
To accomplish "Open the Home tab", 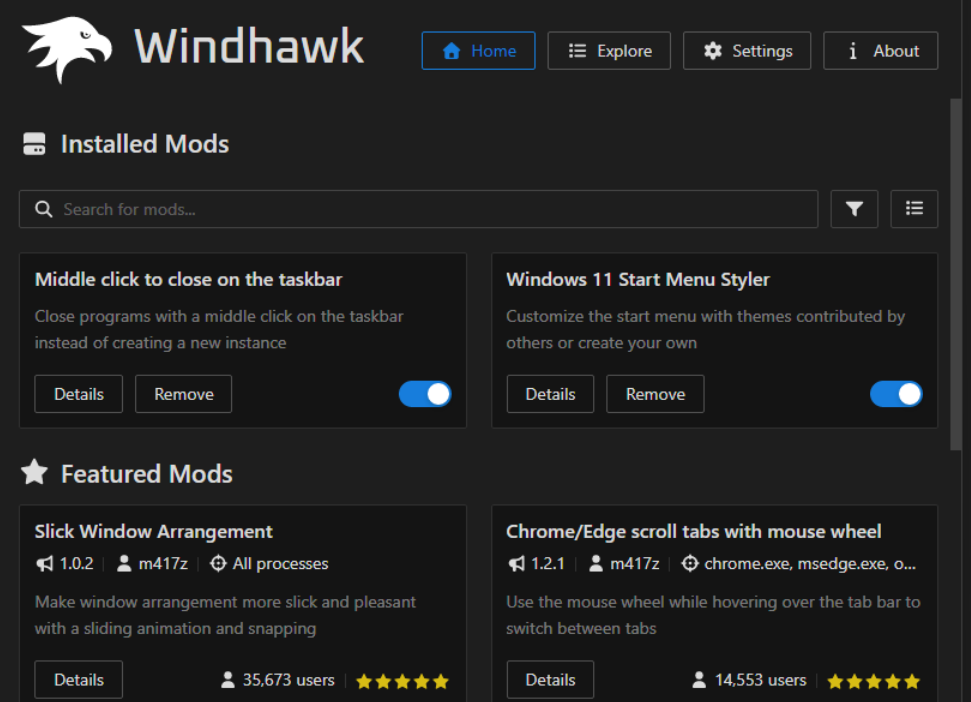I will tap(478, 51).
